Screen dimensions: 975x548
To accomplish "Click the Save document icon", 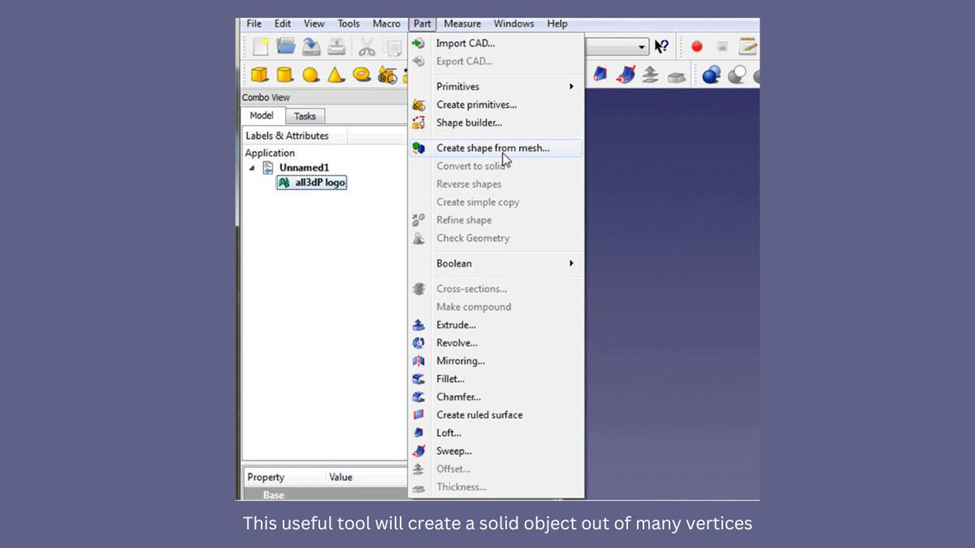I will click(312, 47).
